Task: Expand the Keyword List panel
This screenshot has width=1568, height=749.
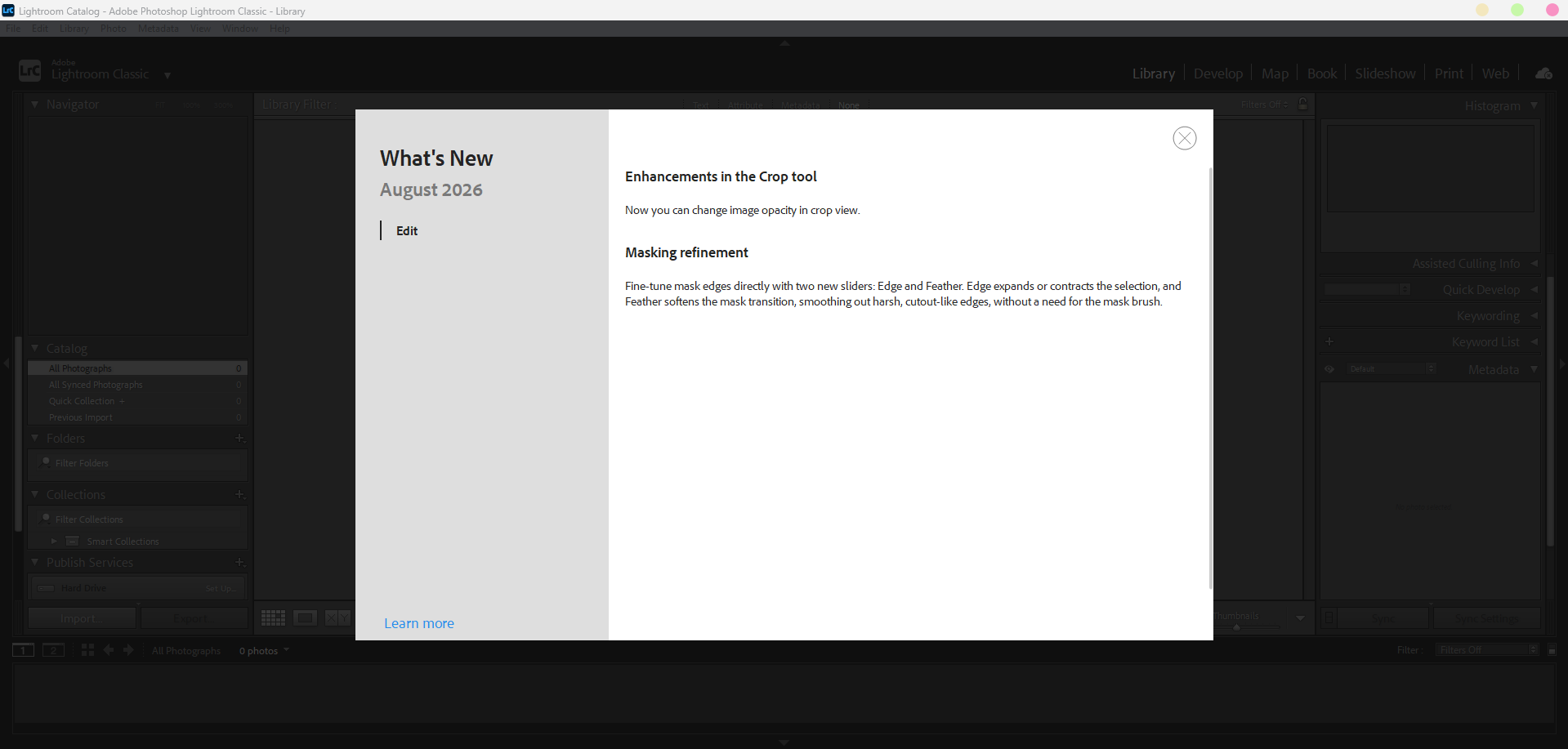Action: coord(1534,341)
